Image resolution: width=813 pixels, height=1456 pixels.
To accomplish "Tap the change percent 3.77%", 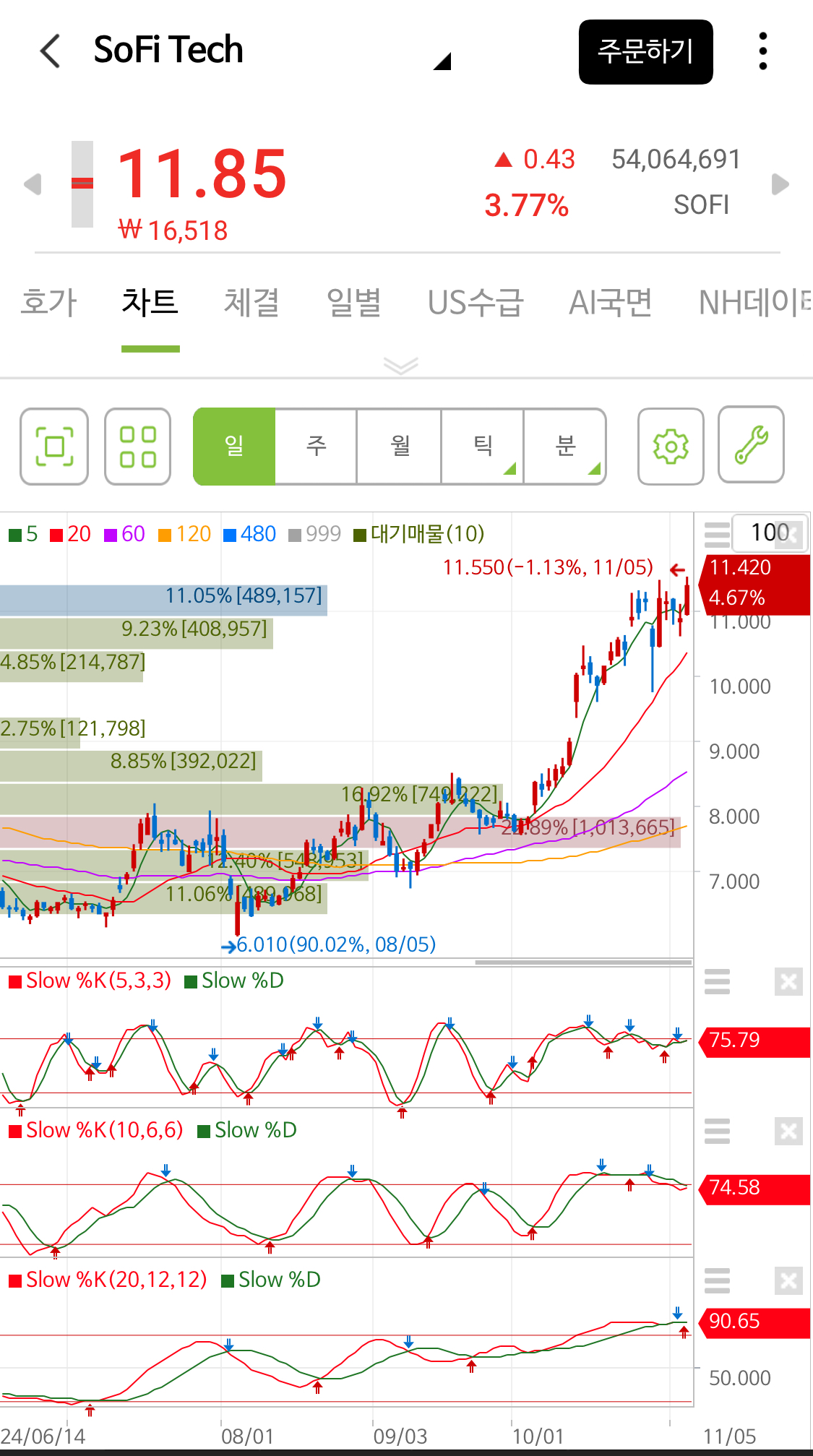I will point(526,205).
